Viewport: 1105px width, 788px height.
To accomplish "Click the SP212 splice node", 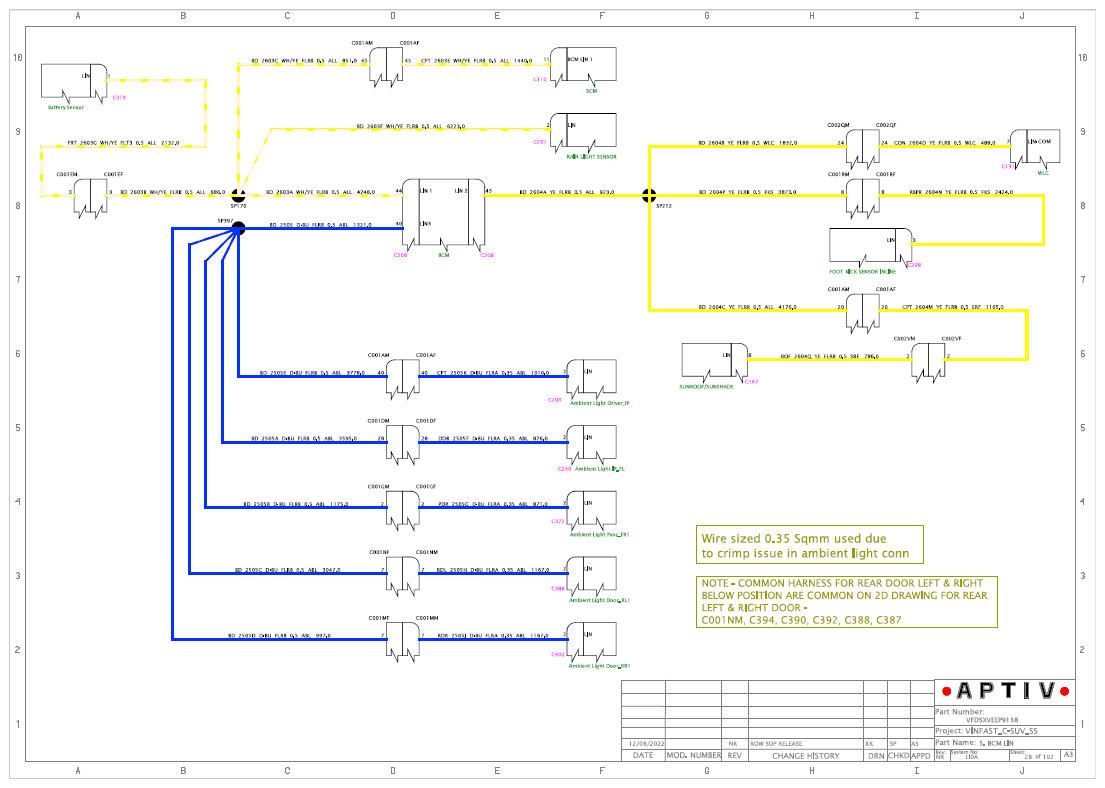I will pos(649,195).
